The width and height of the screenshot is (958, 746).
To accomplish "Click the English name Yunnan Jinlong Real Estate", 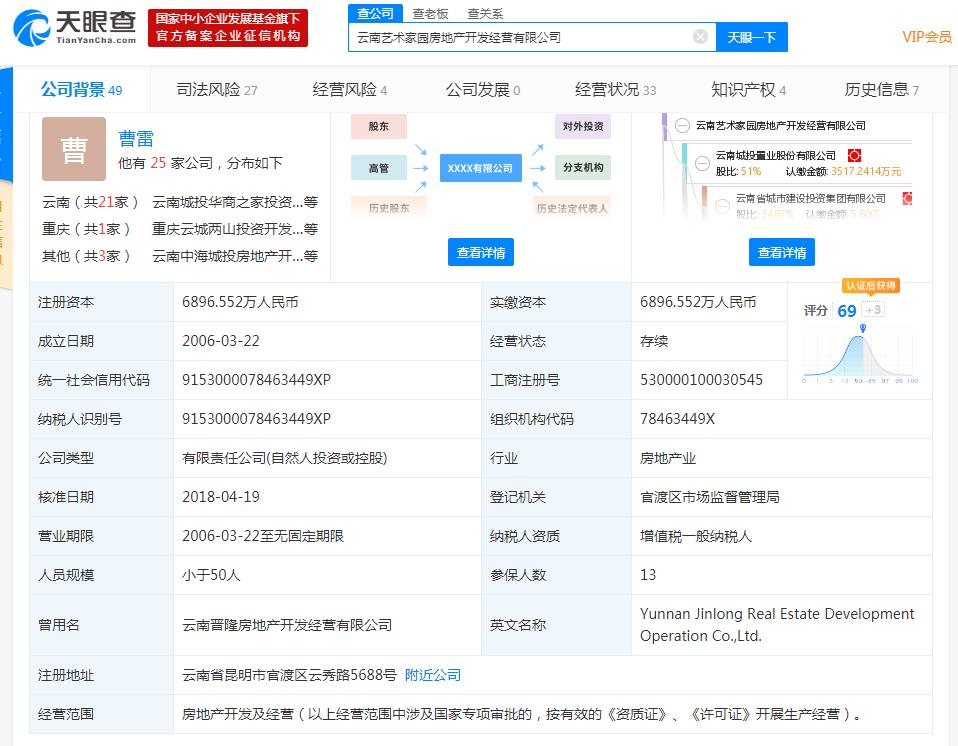I will click(777, 625).
